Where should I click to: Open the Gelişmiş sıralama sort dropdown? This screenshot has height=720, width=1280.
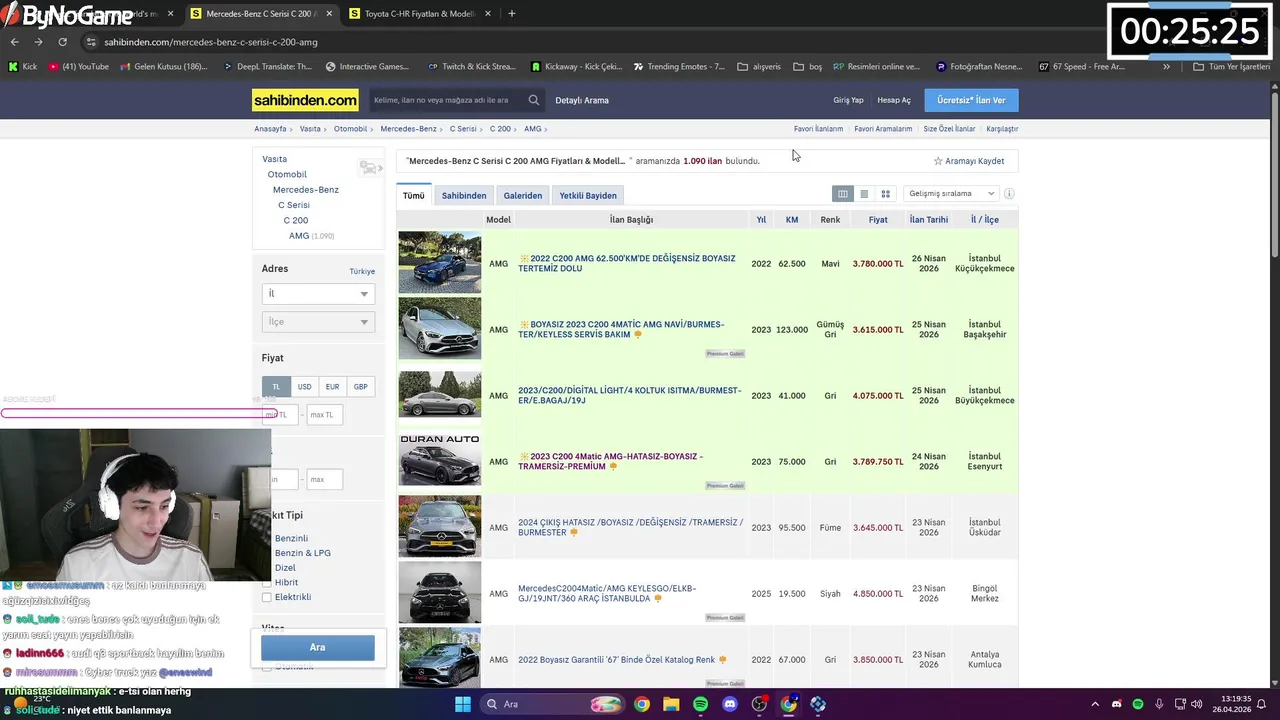[x=951, y=194]
